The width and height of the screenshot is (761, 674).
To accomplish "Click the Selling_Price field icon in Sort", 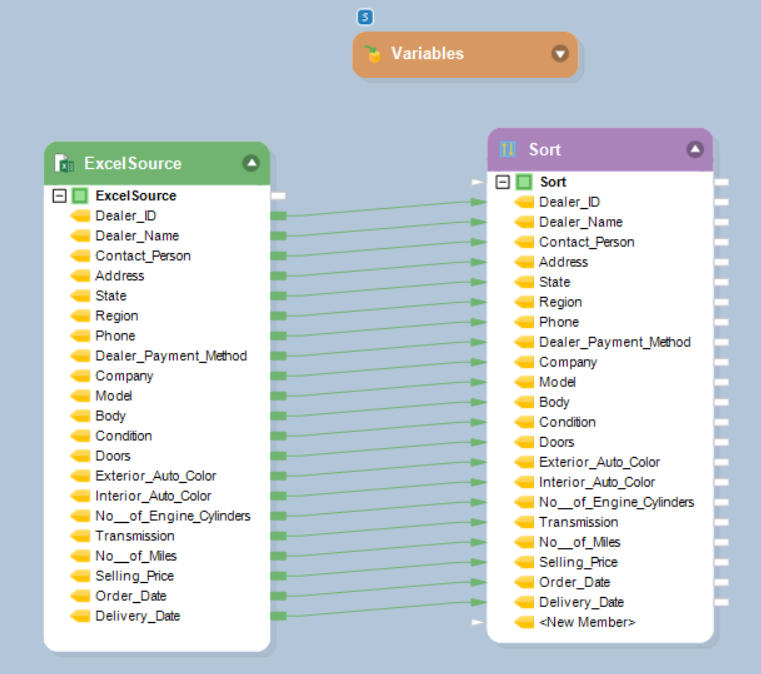I will click(x=524, y=562).
